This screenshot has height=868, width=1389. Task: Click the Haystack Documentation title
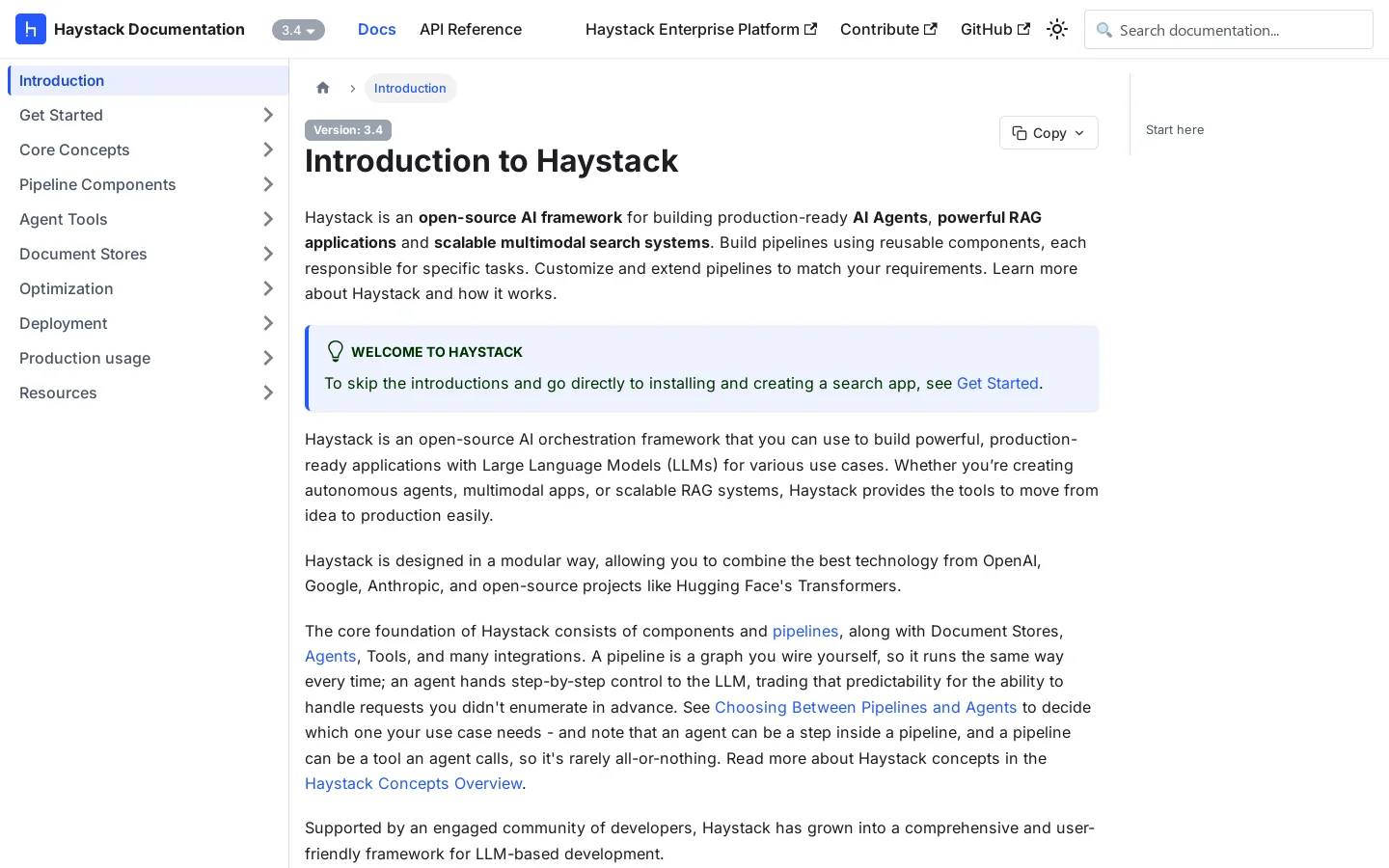click(150, 29)
